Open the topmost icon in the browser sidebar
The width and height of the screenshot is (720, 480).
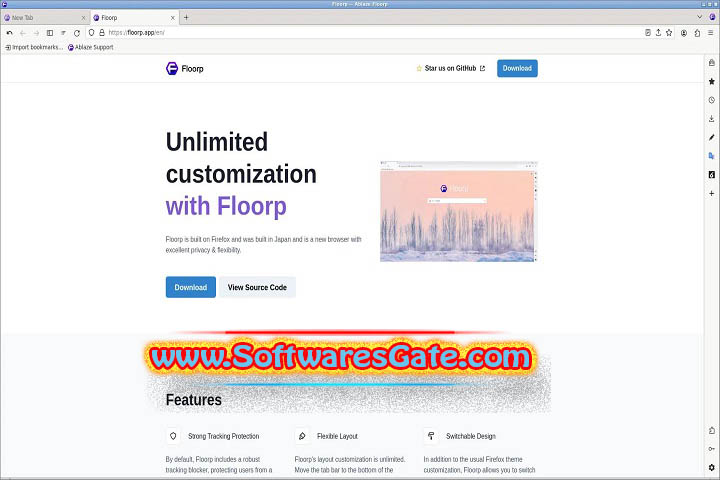click(x=712, y=62)
